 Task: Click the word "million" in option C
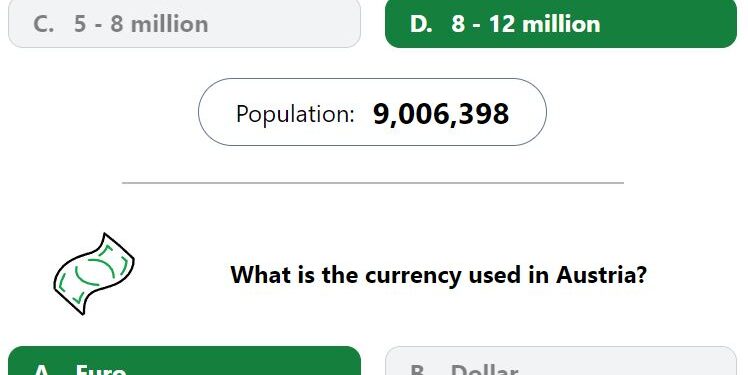click(169, 24)
